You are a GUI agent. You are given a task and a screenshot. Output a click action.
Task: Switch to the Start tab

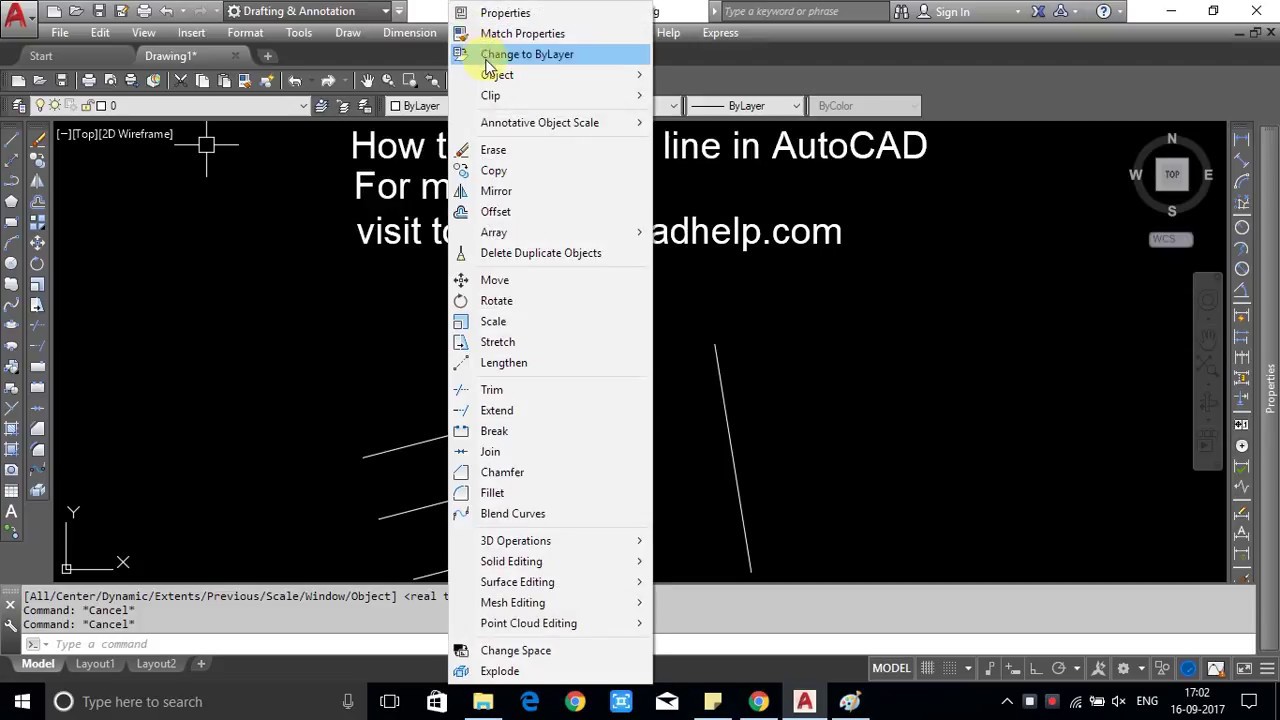click(41, 56)
